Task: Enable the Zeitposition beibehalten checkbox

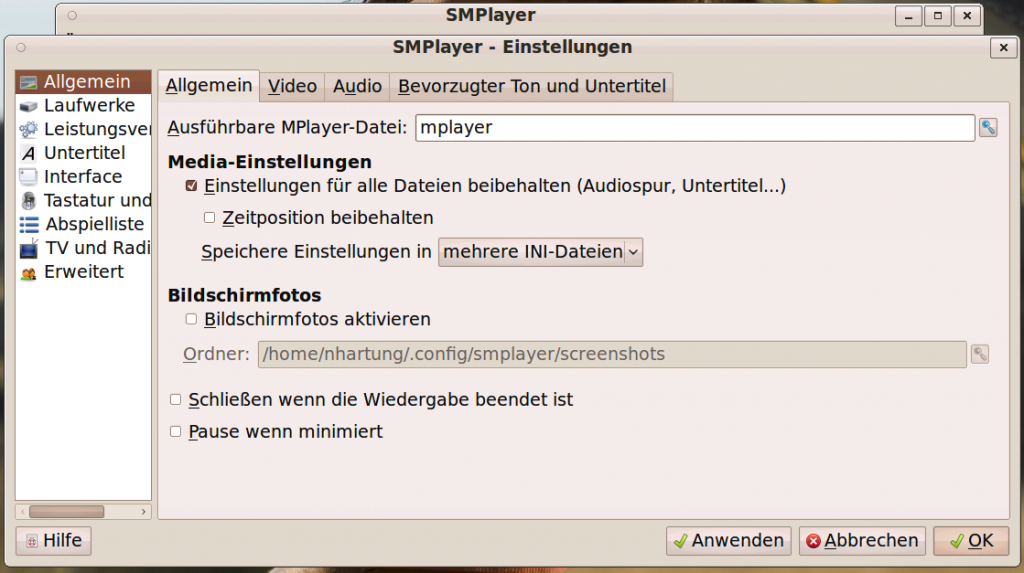Action: (210, 217)
